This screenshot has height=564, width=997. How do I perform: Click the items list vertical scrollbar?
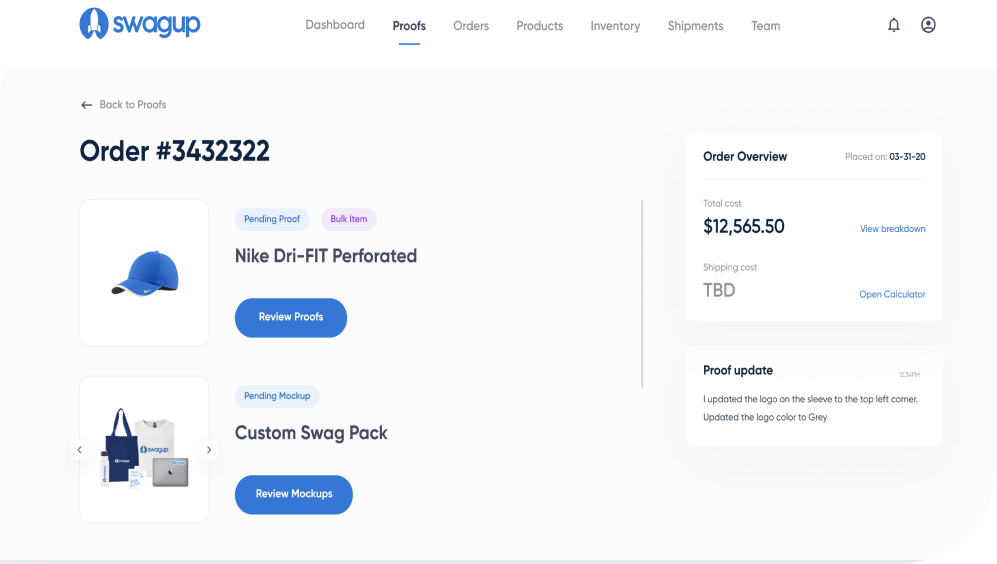click(x=642, y=294)
